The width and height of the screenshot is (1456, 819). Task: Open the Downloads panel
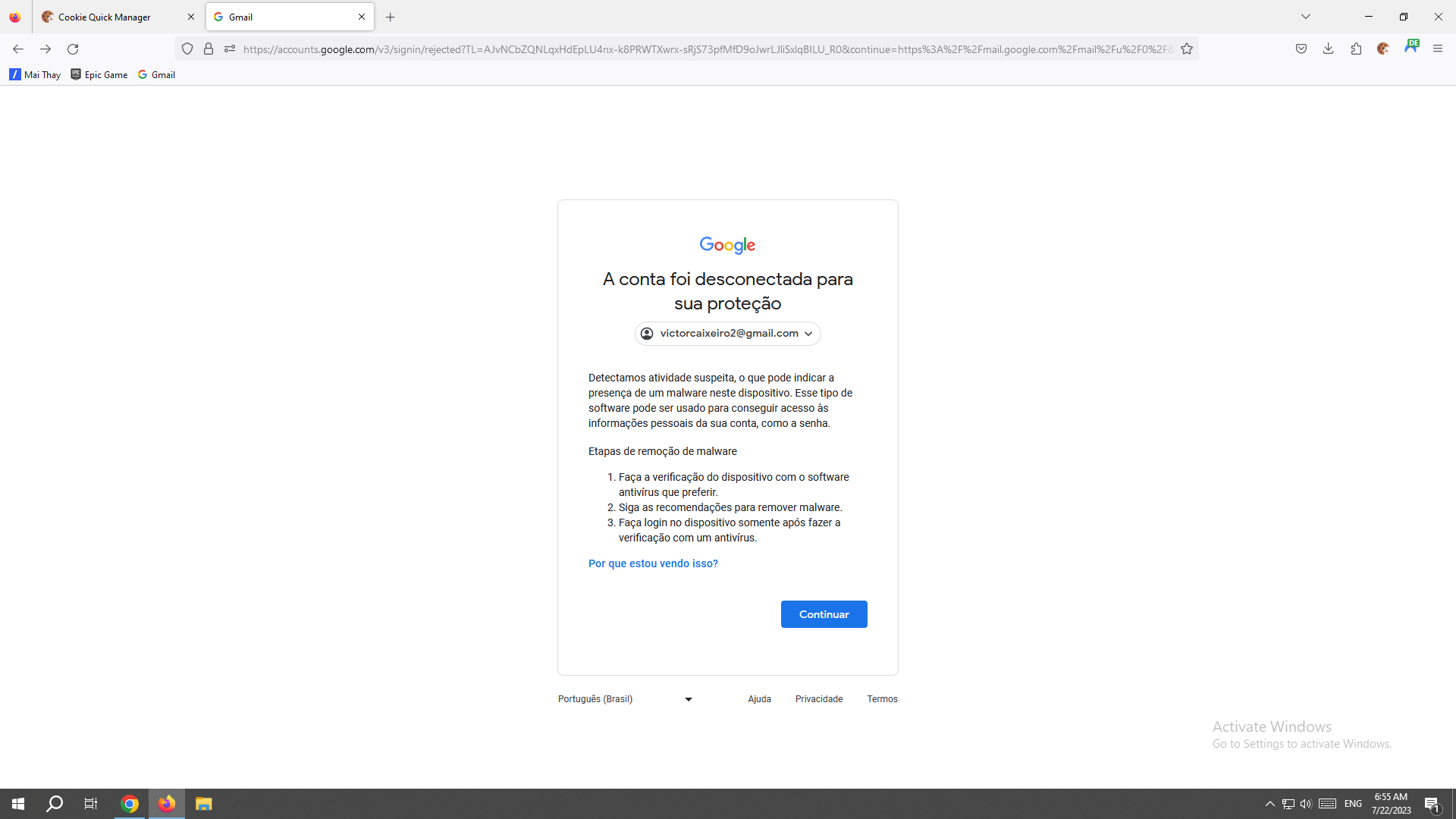(x=1329, y=49)
